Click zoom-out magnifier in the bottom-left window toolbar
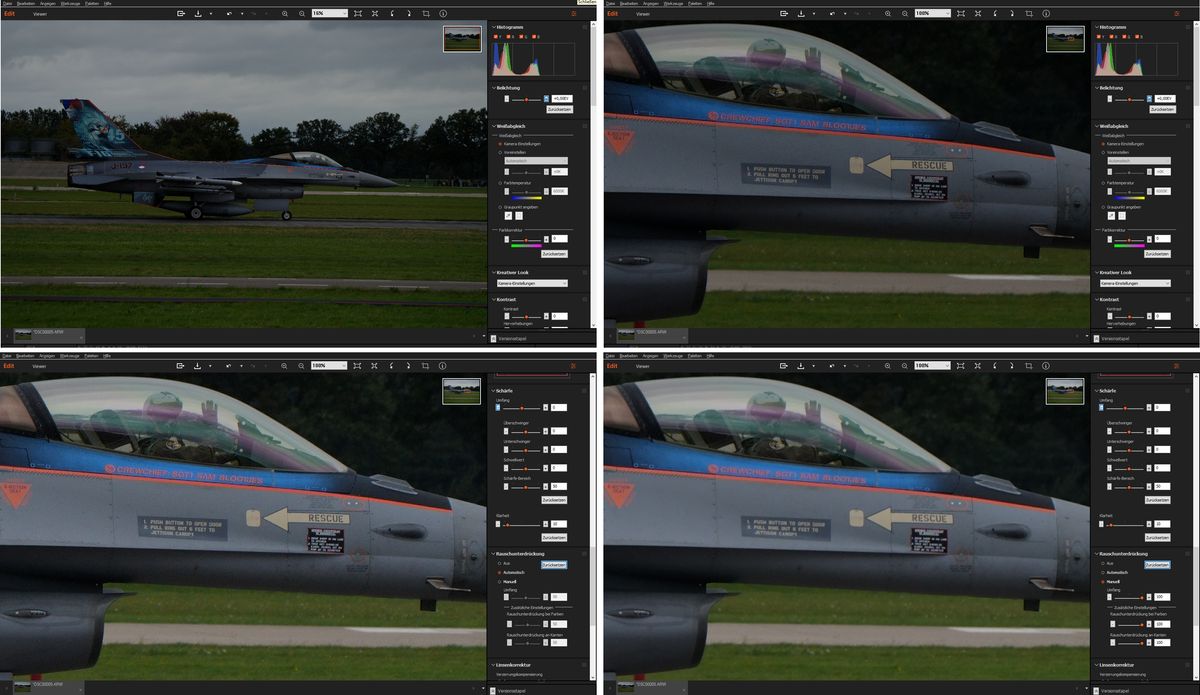Screen dimensions: 1200x695 tap(301, 366)
